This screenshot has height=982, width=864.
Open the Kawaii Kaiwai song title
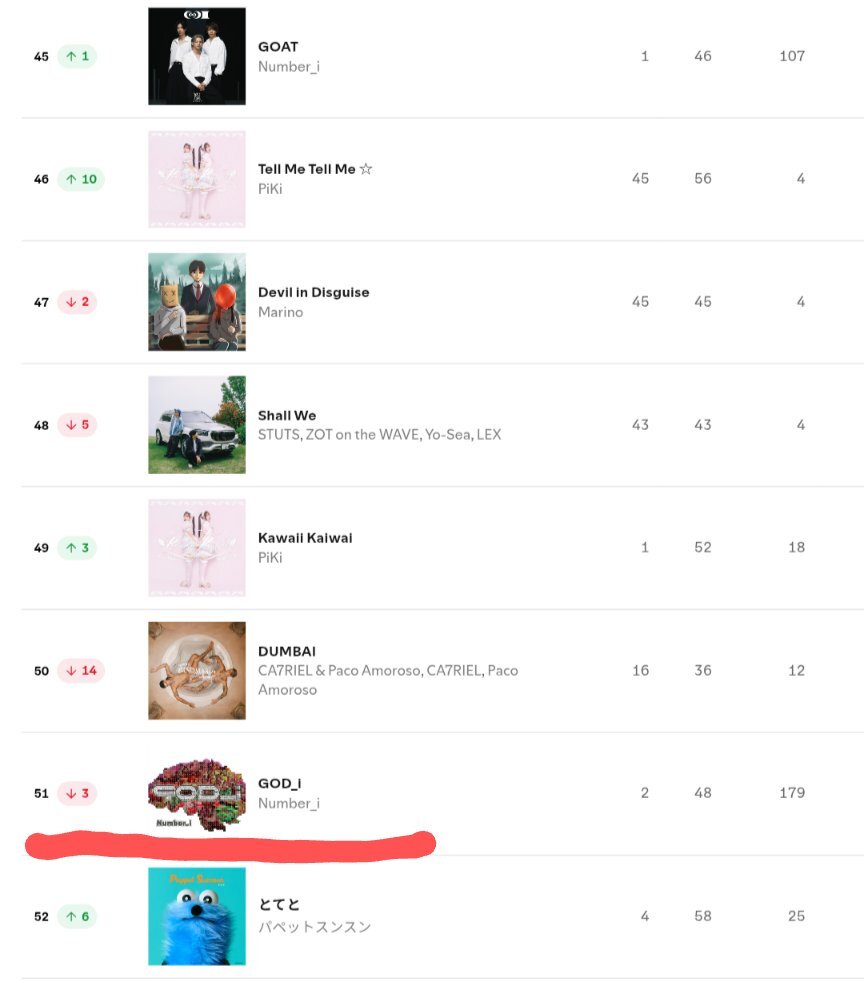[305, 538]
